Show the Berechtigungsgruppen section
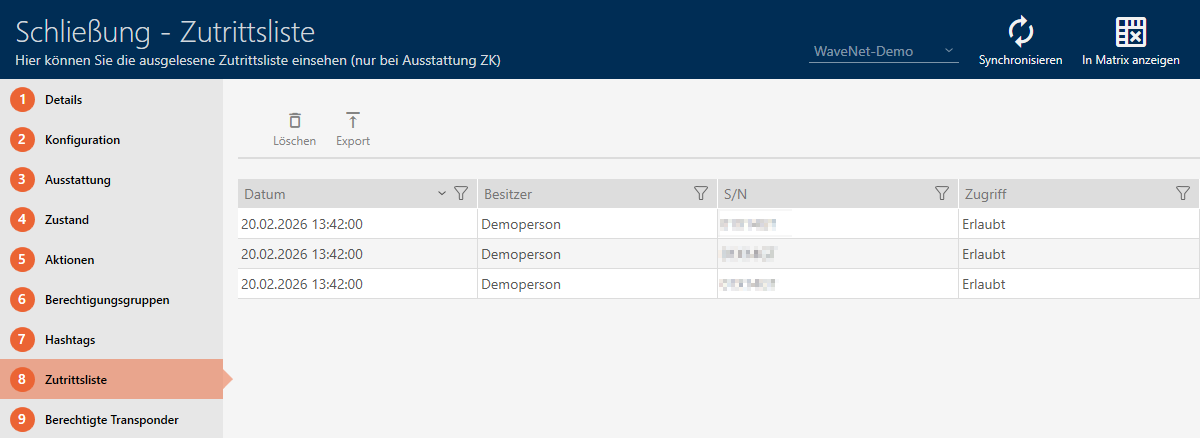1200x438 pixels. click(x=106, y=300)
